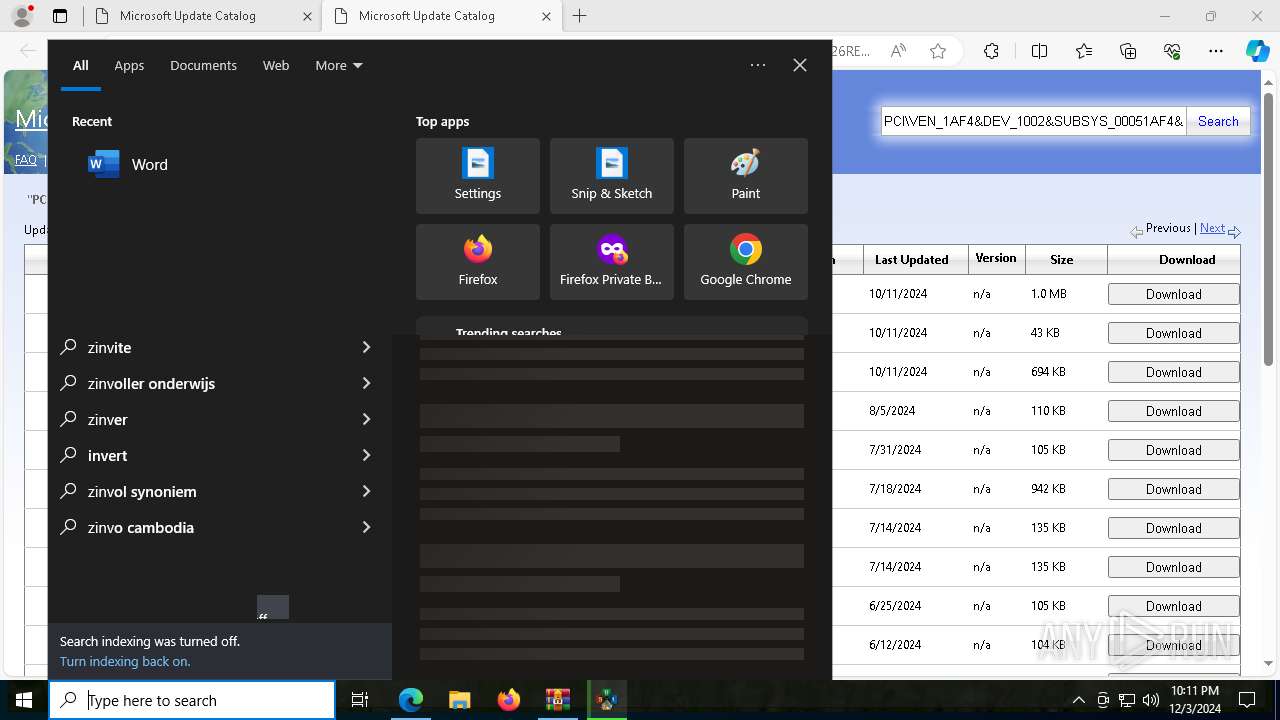Click the catalog Search button

point(1218,121)
